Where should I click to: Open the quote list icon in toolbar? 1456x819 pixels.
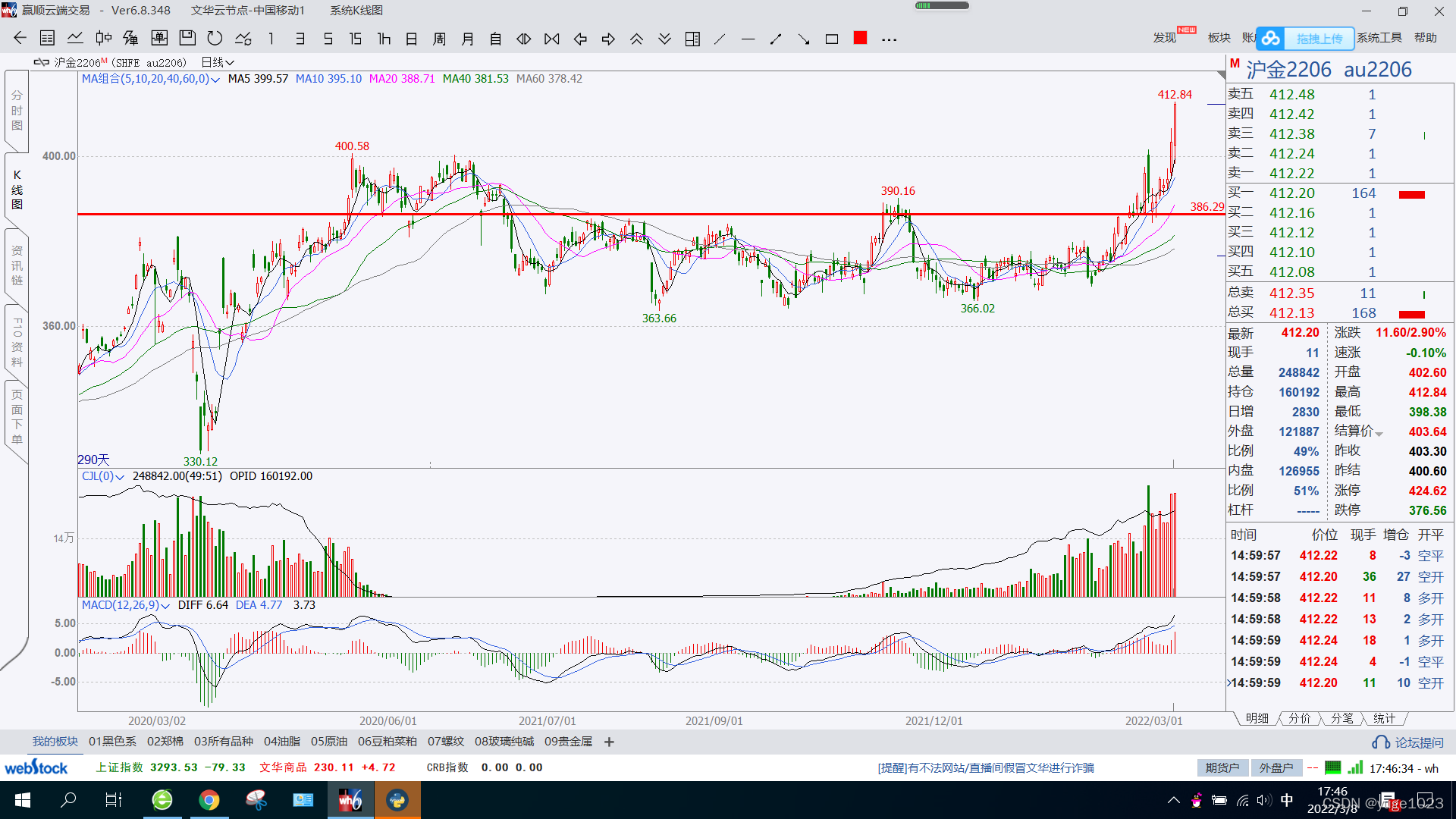[x=47, y=39]
